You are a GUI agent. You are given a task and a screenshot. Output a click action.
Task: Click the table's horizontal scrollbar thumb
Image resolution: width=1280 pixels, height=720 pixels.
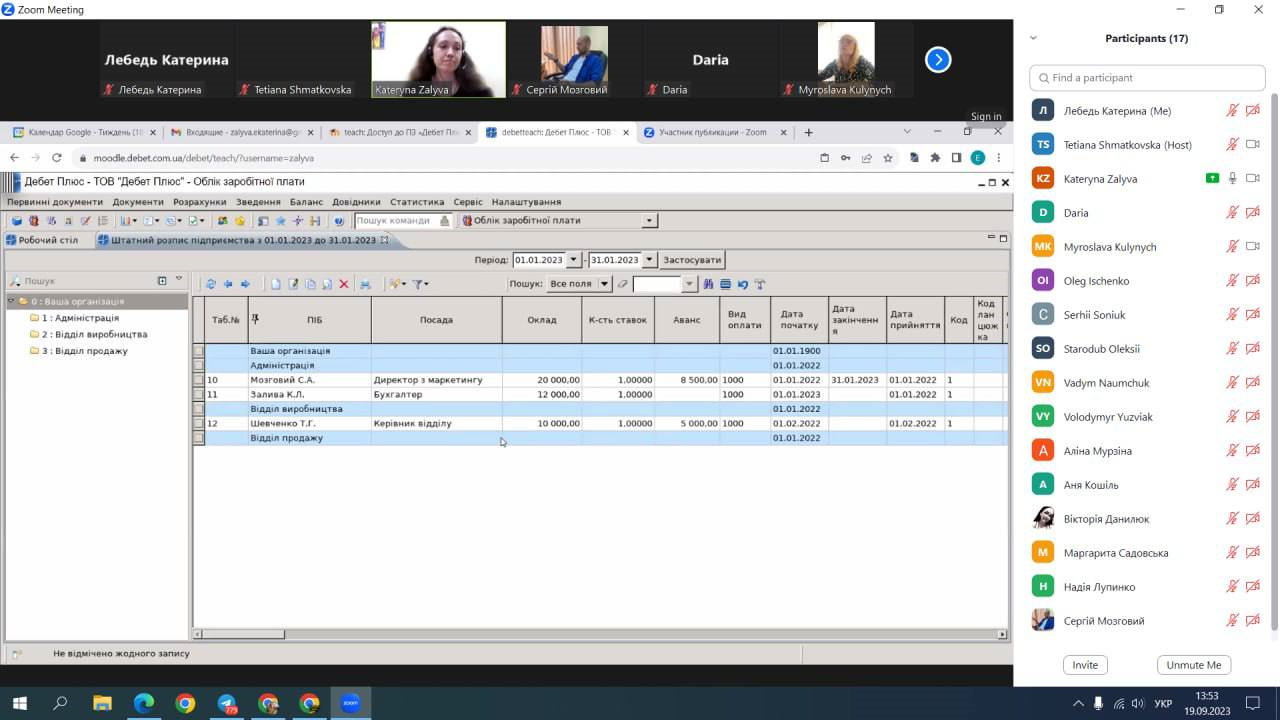coord(245,634)
